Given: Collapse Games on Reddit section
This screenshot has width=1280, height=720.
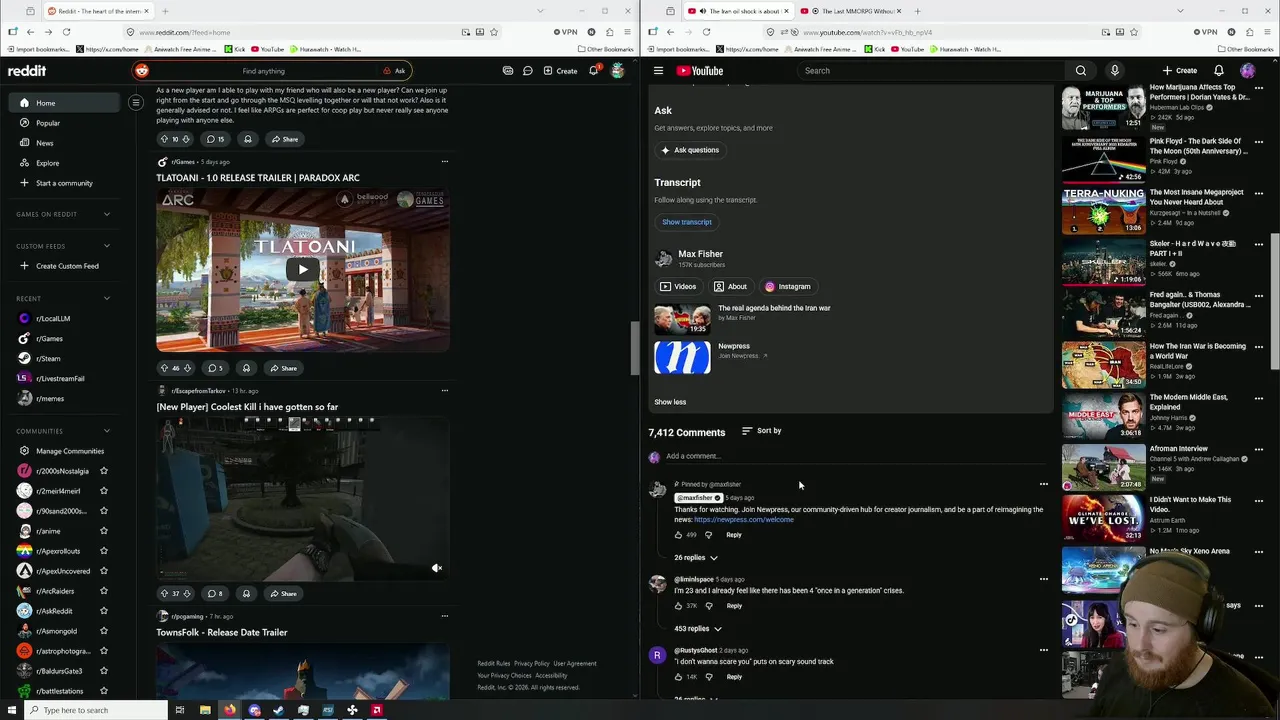Looking at the screenshot, I should (x=107, y=214).
